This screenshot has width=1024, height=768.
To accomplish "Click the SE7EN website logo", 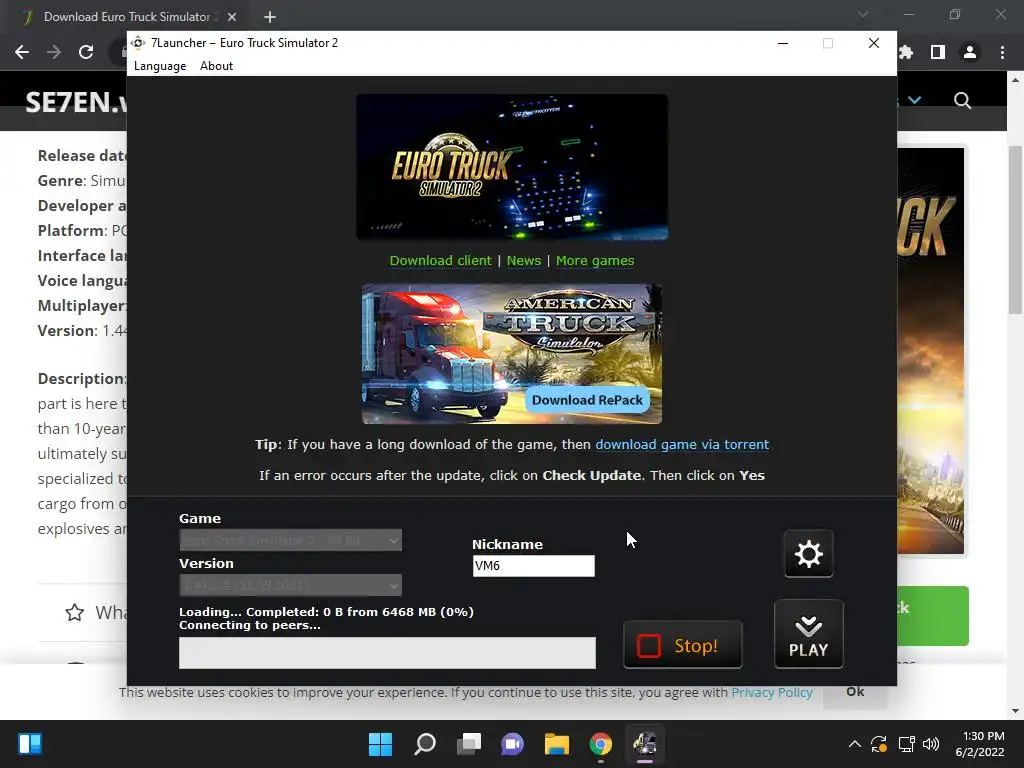I will (76, 102).
